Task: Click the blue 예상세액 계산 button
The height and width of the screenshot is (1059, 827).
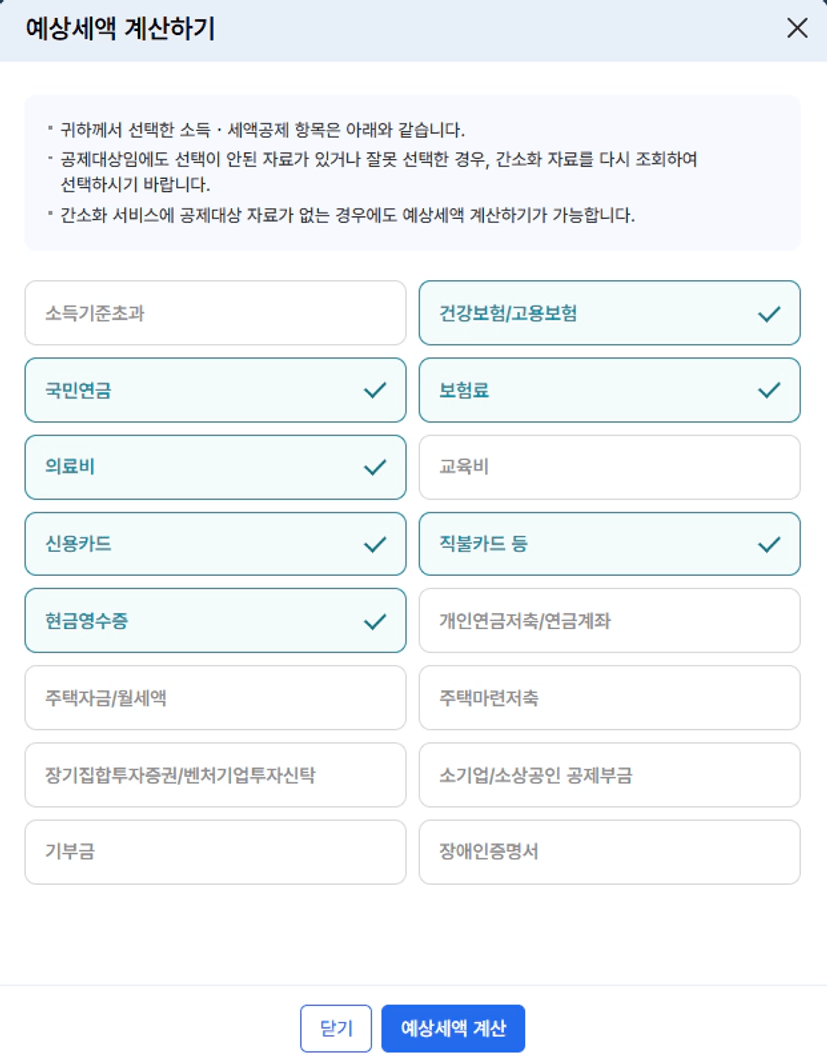Action: (453, 1029)
